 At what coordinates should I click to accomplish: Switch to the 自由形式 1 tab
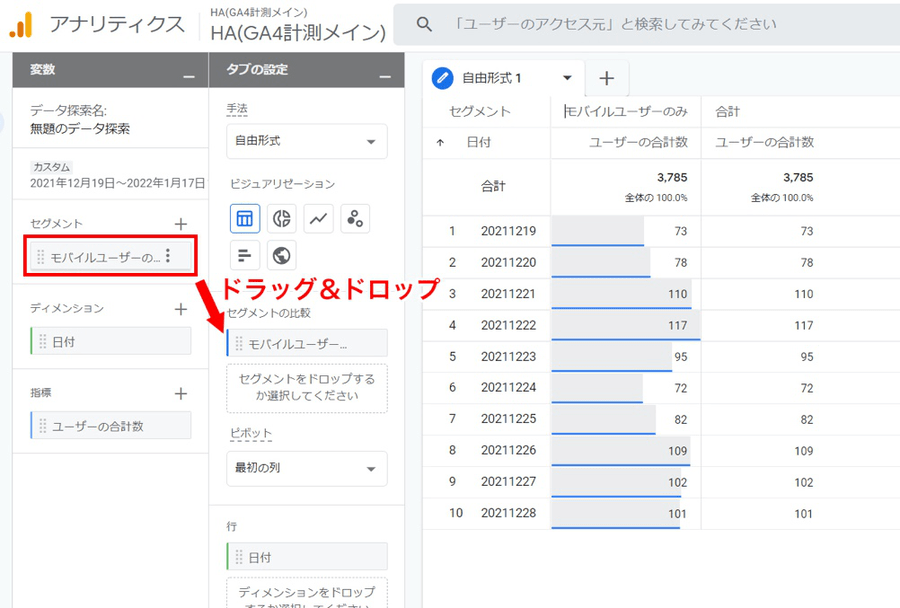490,78
